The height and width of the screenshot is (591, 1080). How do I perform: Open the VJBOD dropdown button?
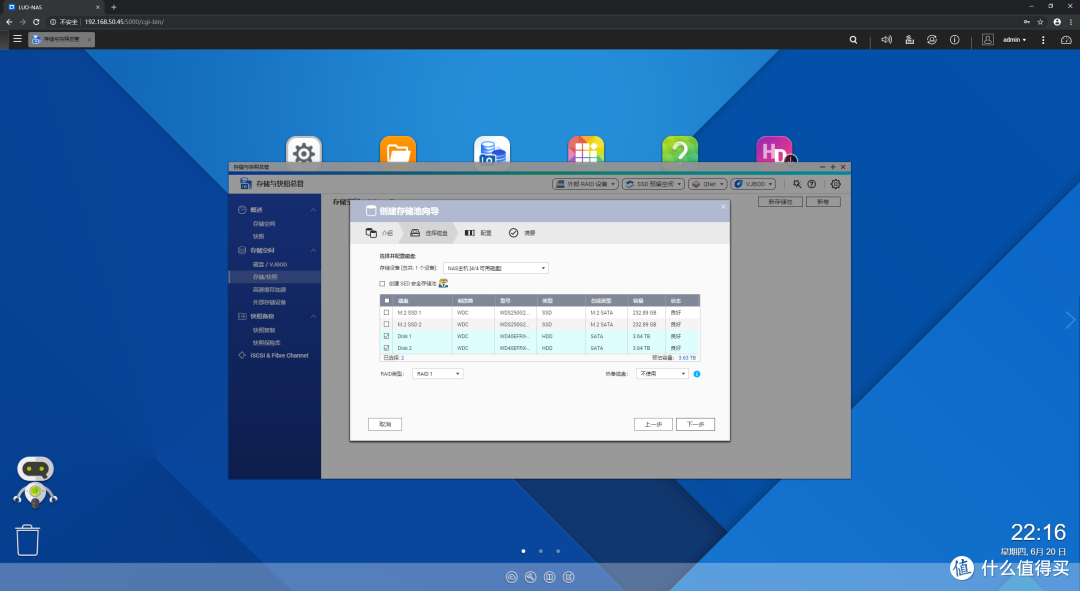(754, 184)
